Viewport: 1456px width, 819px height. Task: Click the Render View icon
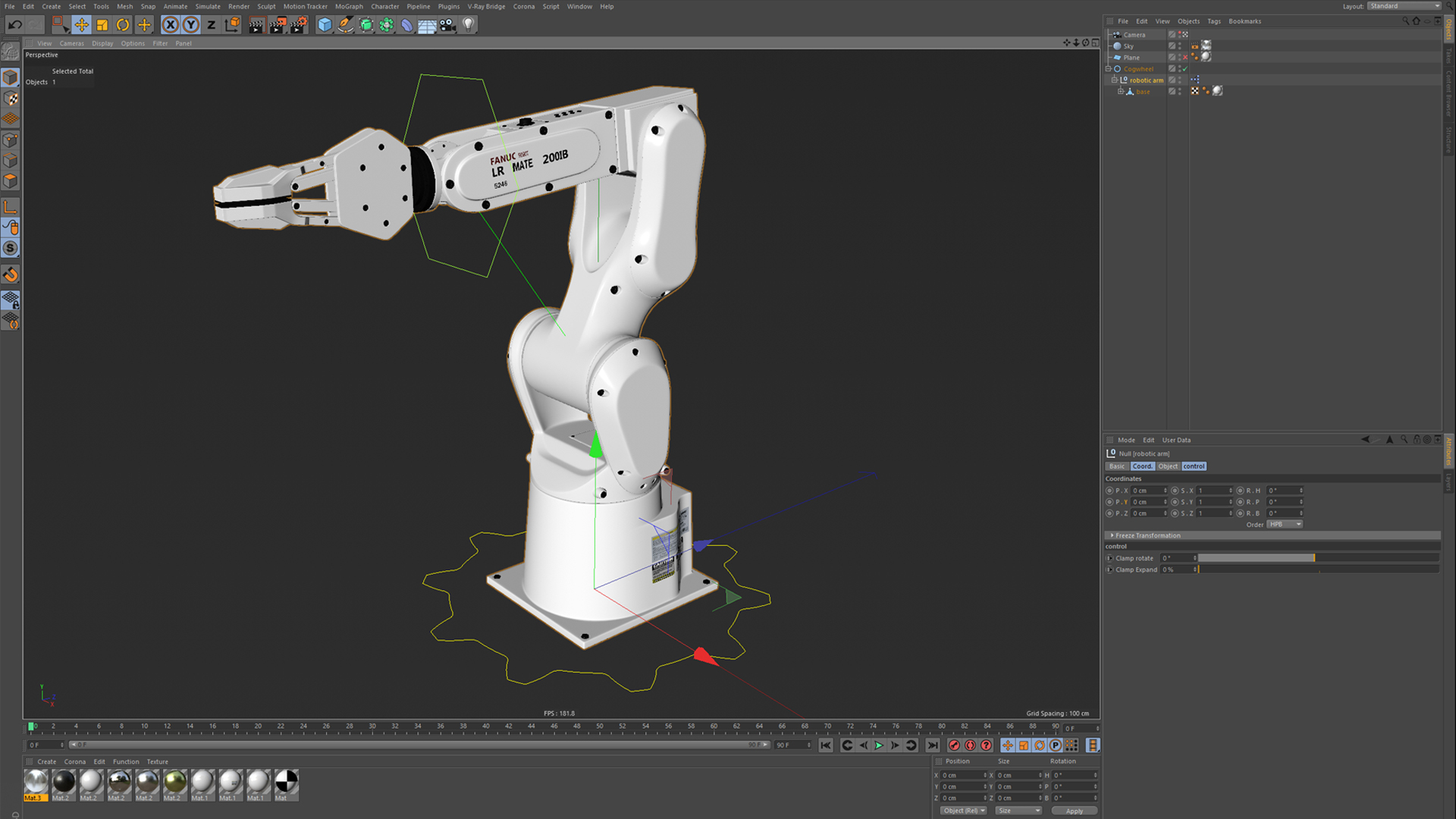click(256, 25)
